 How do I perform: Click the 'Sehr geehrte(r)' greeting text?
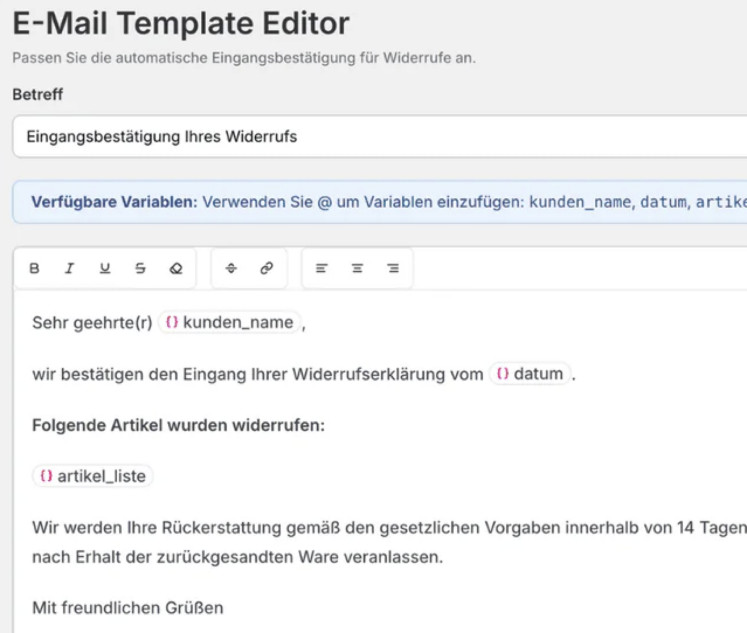point(92,323)
